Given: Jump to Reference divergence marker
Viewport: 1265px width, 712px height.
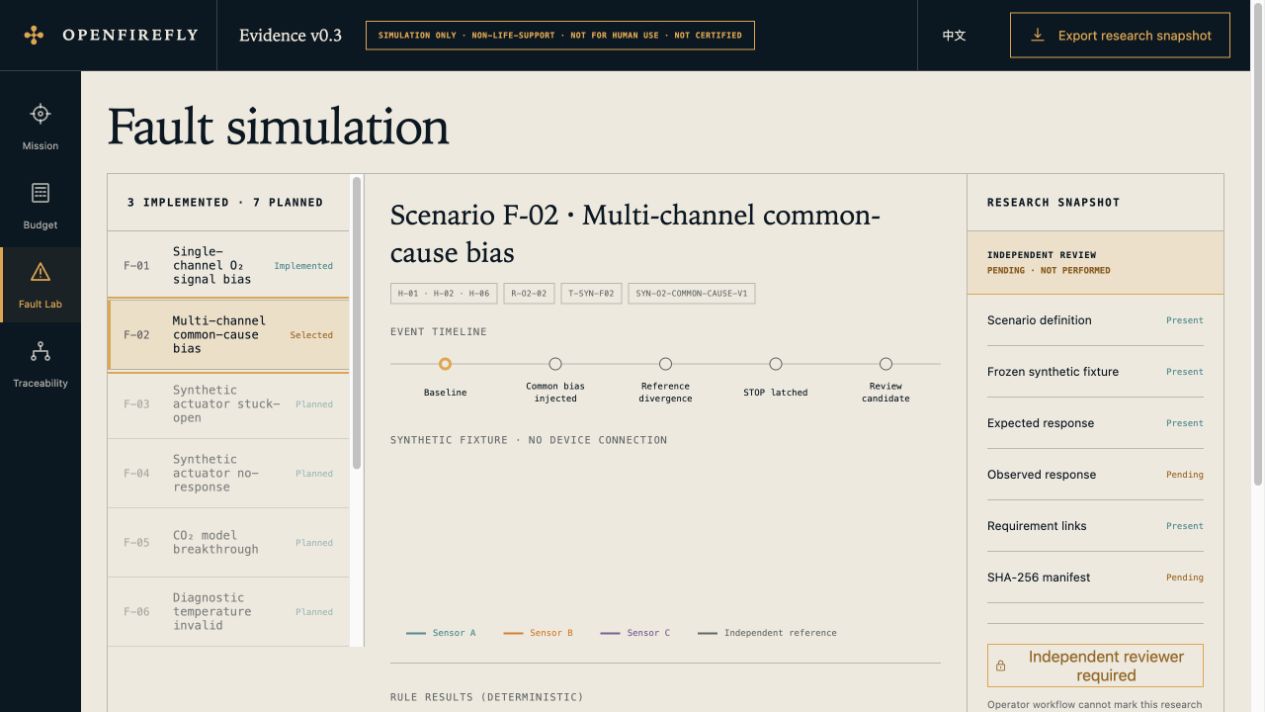Looking at the screenshot, I should pos(665,364).
